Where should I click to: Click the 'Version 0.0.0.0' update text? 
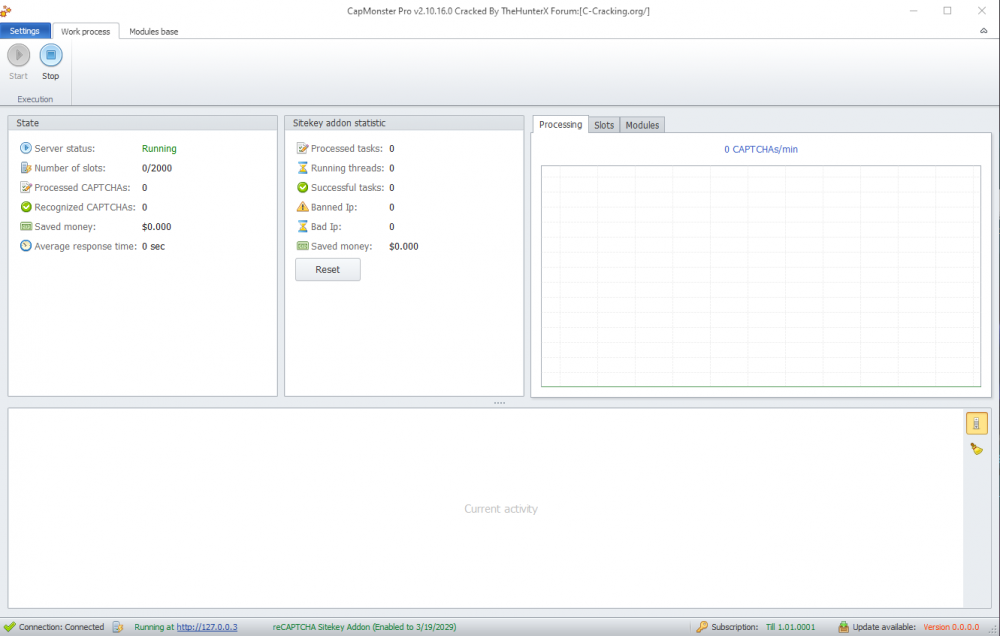[951, 627]
